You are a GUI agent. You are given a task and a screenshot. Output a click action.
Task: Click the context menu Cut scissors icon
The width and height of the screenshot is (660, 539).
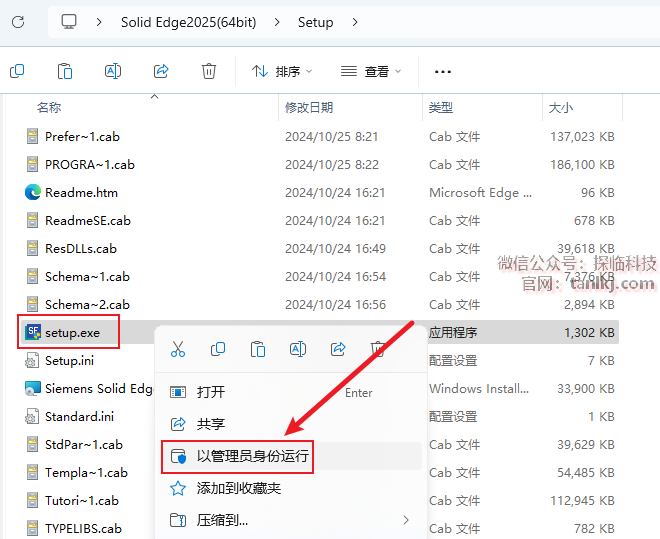[178, 349]
